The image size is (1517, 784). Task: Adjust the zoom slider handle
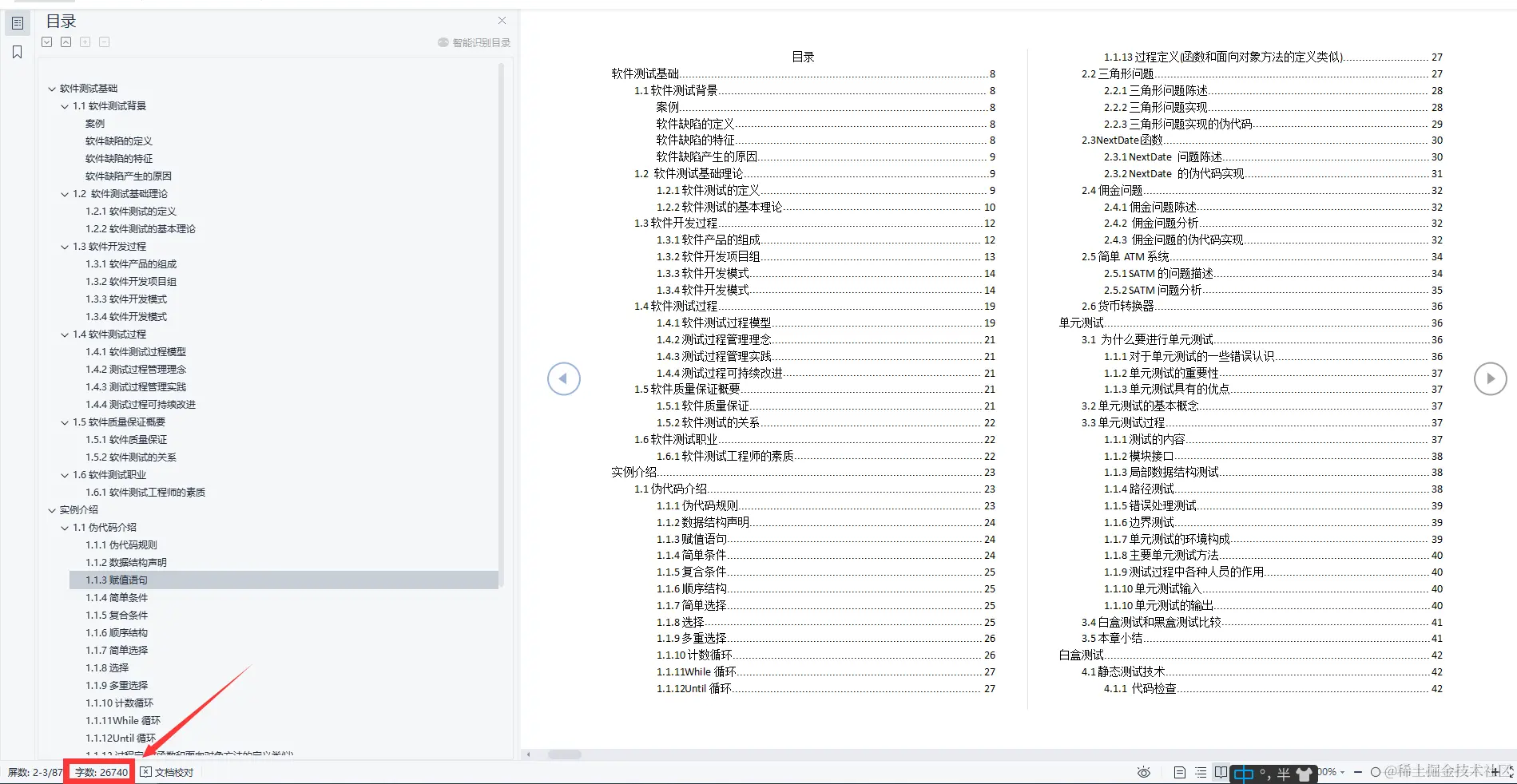pyautogui.click(x=1376, y=772)
